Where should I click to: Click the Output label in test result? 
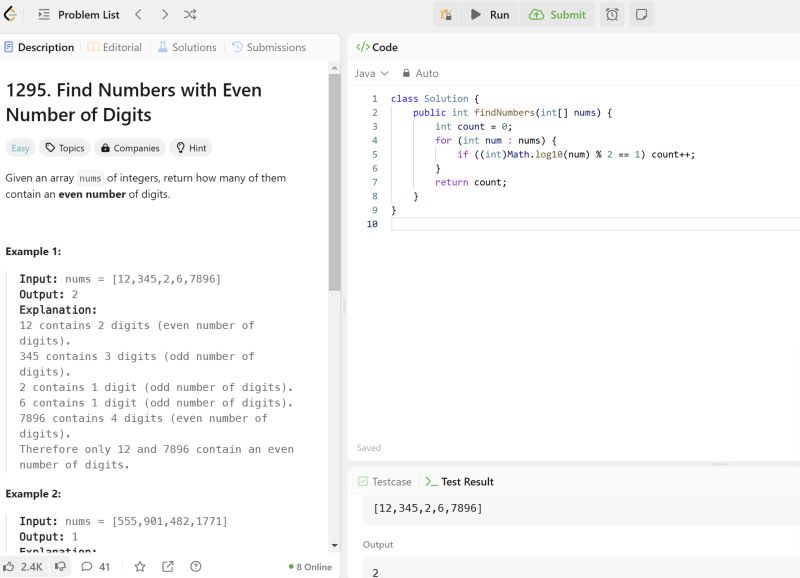tap(378, 544)
